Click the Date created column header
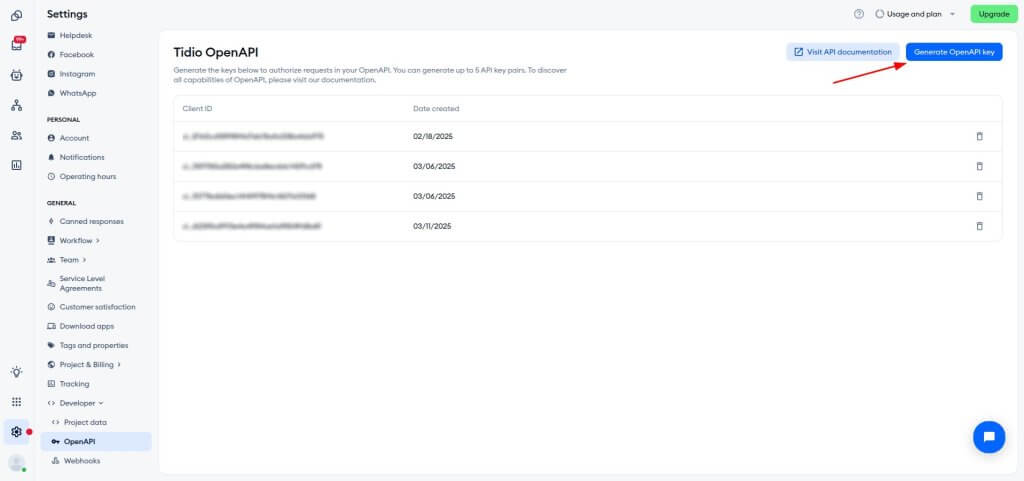Image resolution: width=1024 pixels, height=481 pixels. [x=436, y=108]
